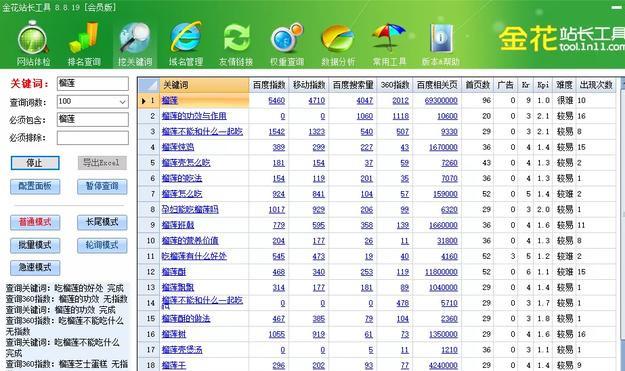Open keyword link 榴莲酥 in row 12
This screenshot has width=625, height=371.
pos(174,272)
